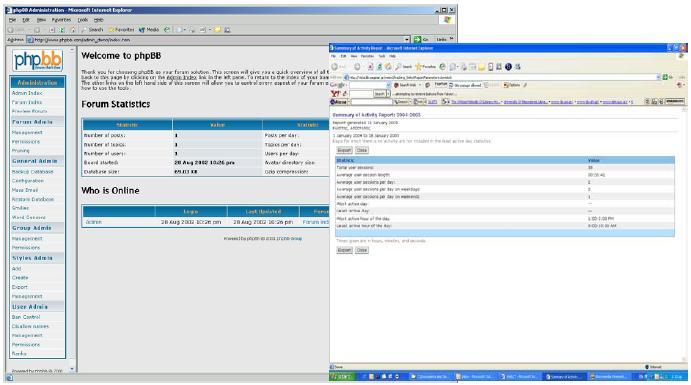Screen dimensions: 691x385
Task: Open Help menu in phpBB Administration window
Action: click(99, 20)
